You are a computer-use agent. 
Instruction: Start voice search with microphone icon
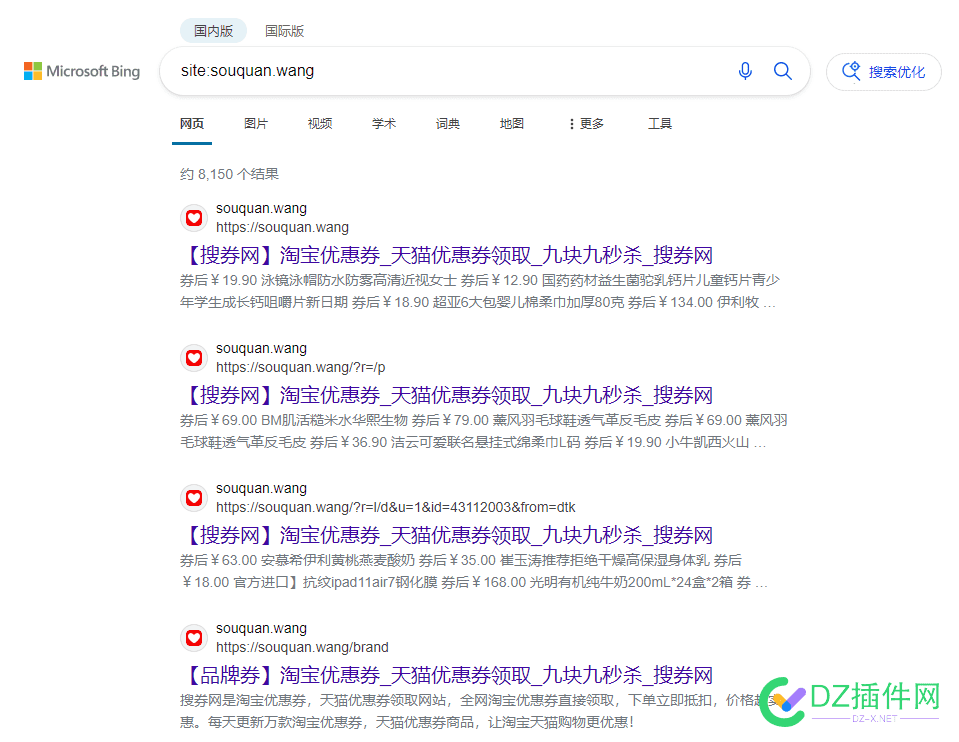coord(745,71)
